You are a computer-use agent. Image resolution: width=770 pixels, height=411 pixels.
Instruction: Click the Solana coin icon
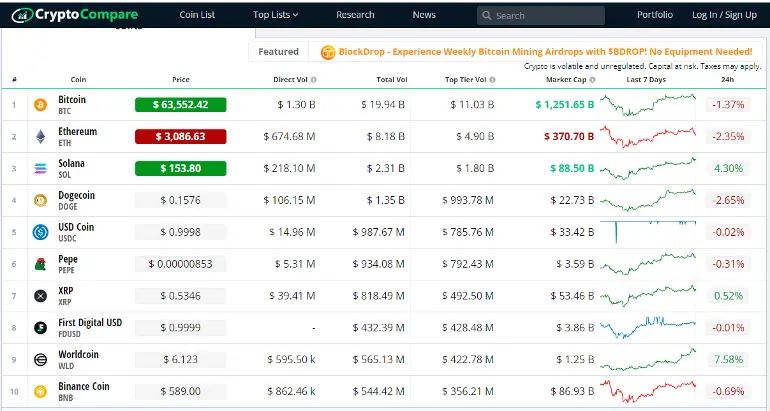(x=41, y=168)
